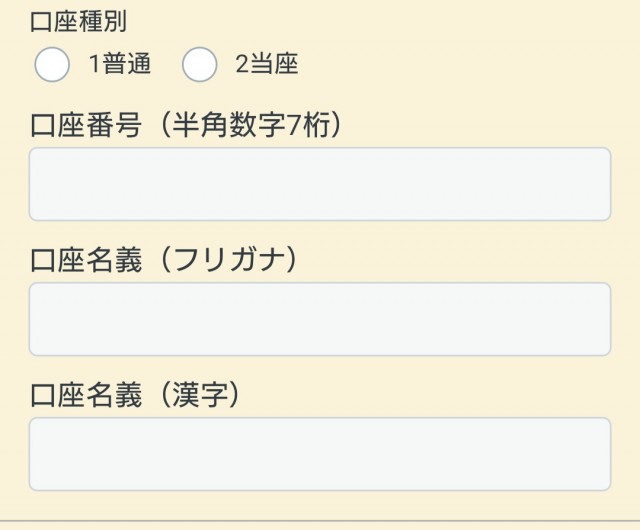Mark the first account type circle
The width and height of the screenshot is (640, 530).
click(52, 65)
